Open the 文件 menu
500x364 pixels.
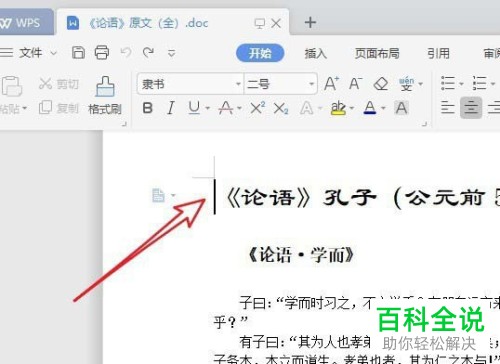tap(31, 53)
